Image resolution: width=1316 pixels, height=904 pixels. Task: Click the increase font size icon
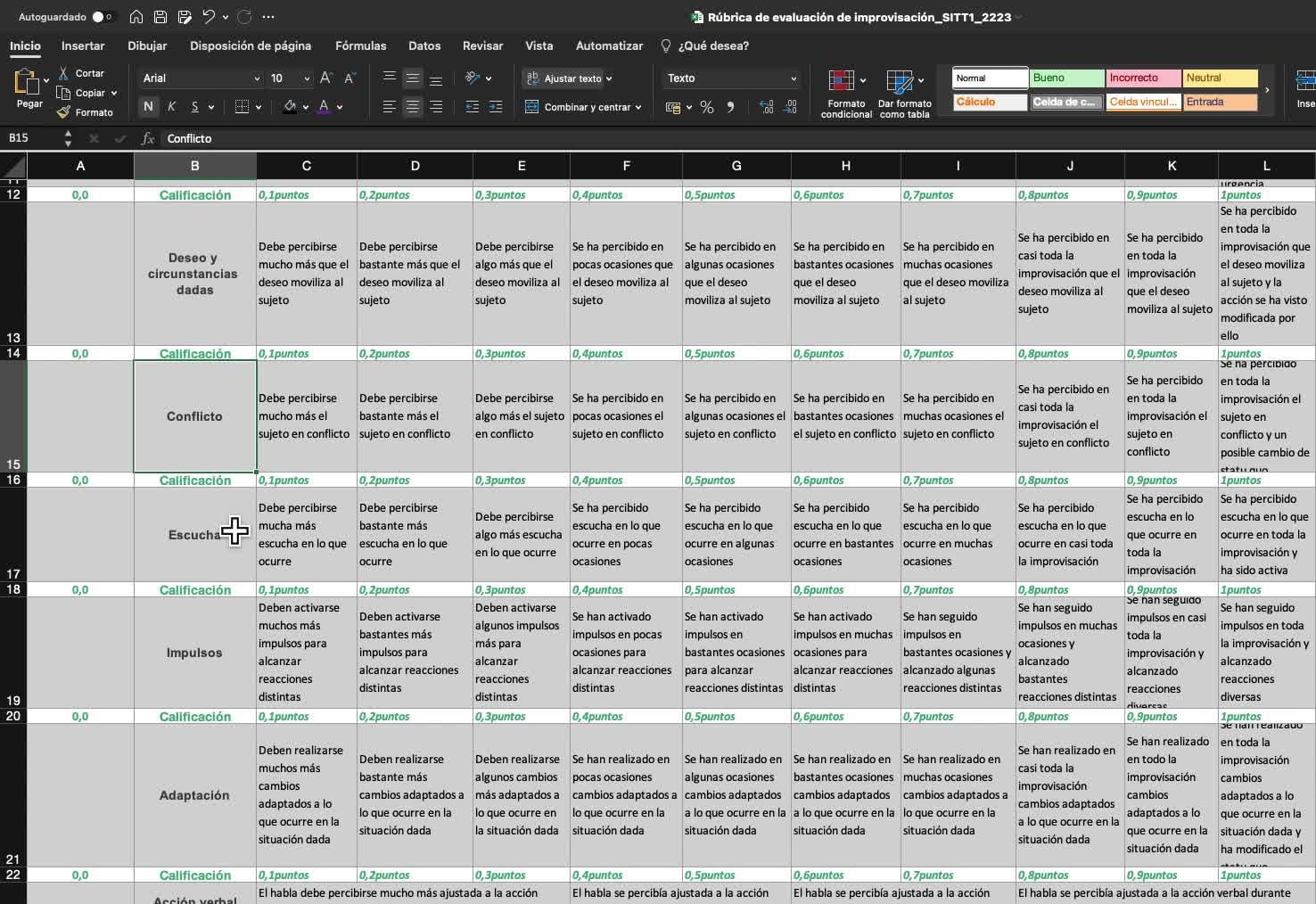click(326, 78)
